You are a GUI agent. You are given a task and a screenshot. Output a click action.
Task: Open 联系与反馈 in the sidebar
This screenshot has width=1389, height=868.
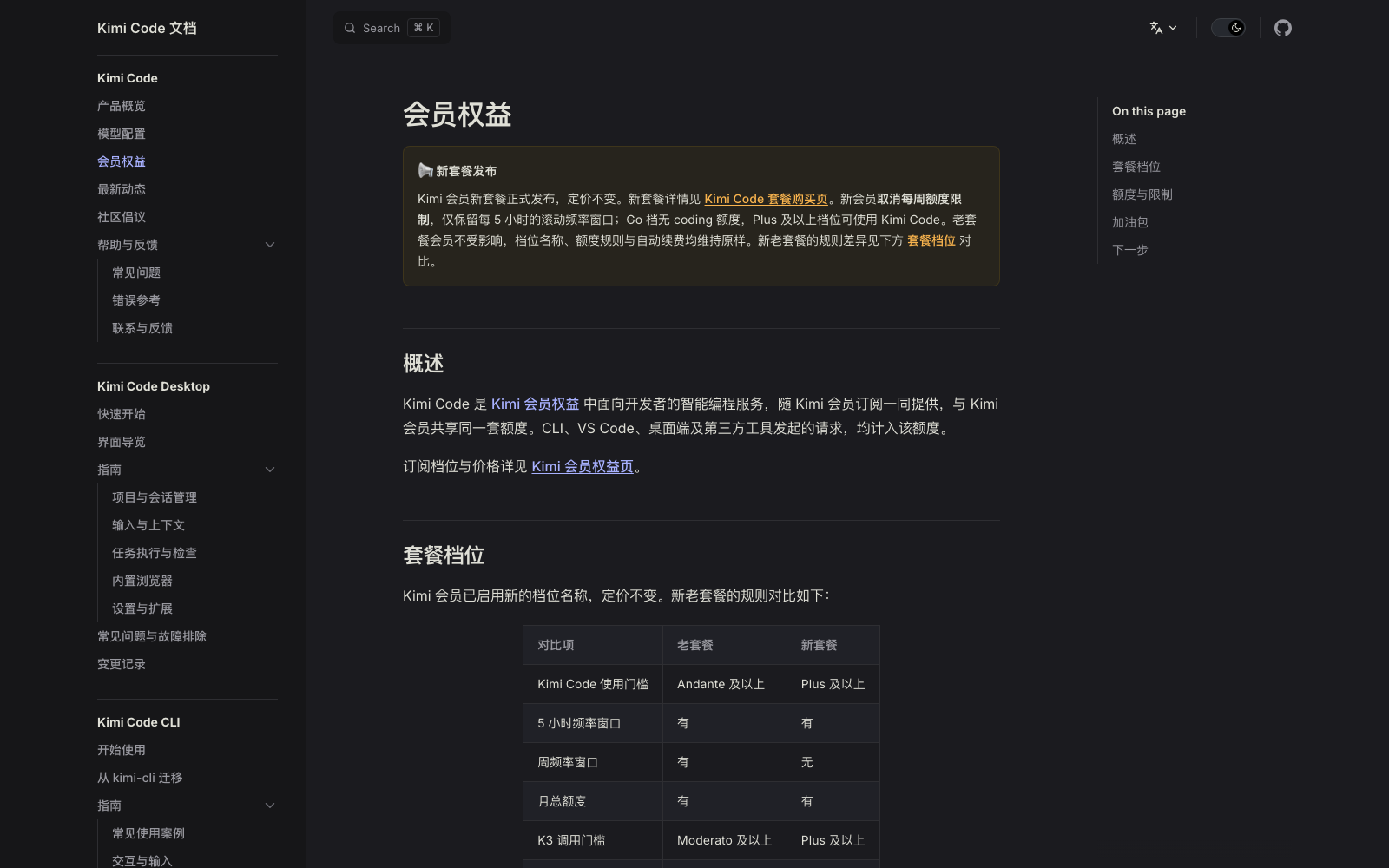[142, 328]
